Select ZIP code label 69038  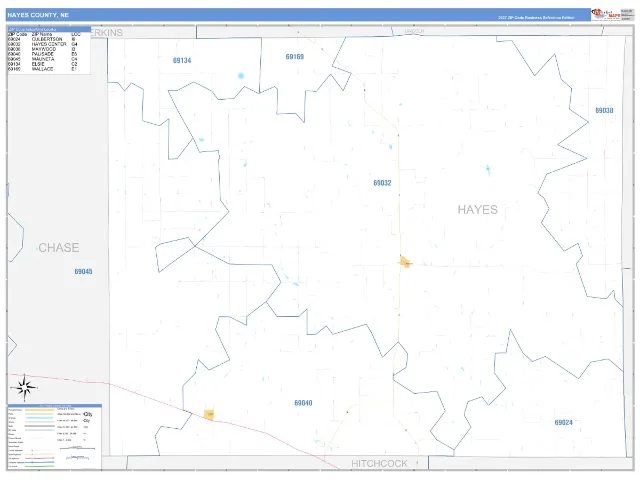tap(604, 110)
